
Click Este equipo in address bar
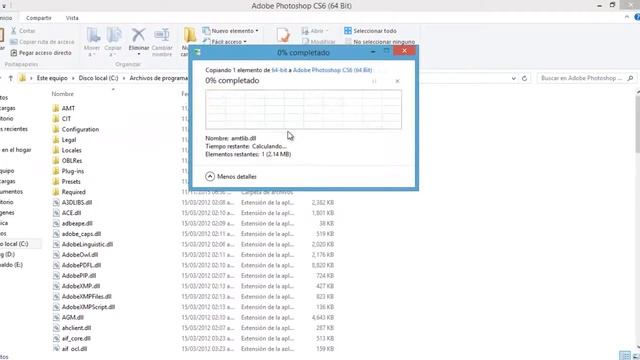coord(52,78)
